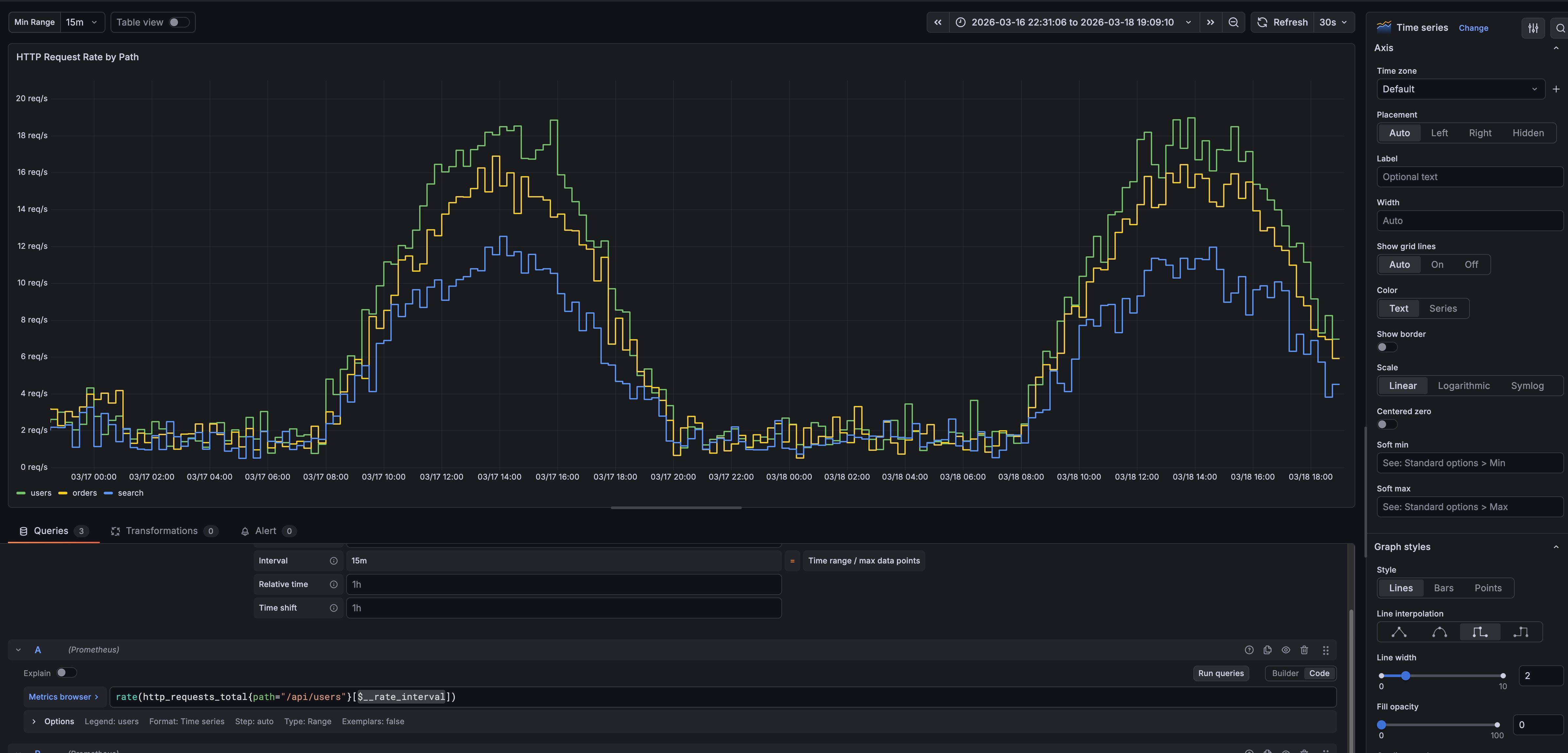This screenshot has width=1568, height=753.
Task: Adjust Line width slider handle
Action: point(1405,676)
